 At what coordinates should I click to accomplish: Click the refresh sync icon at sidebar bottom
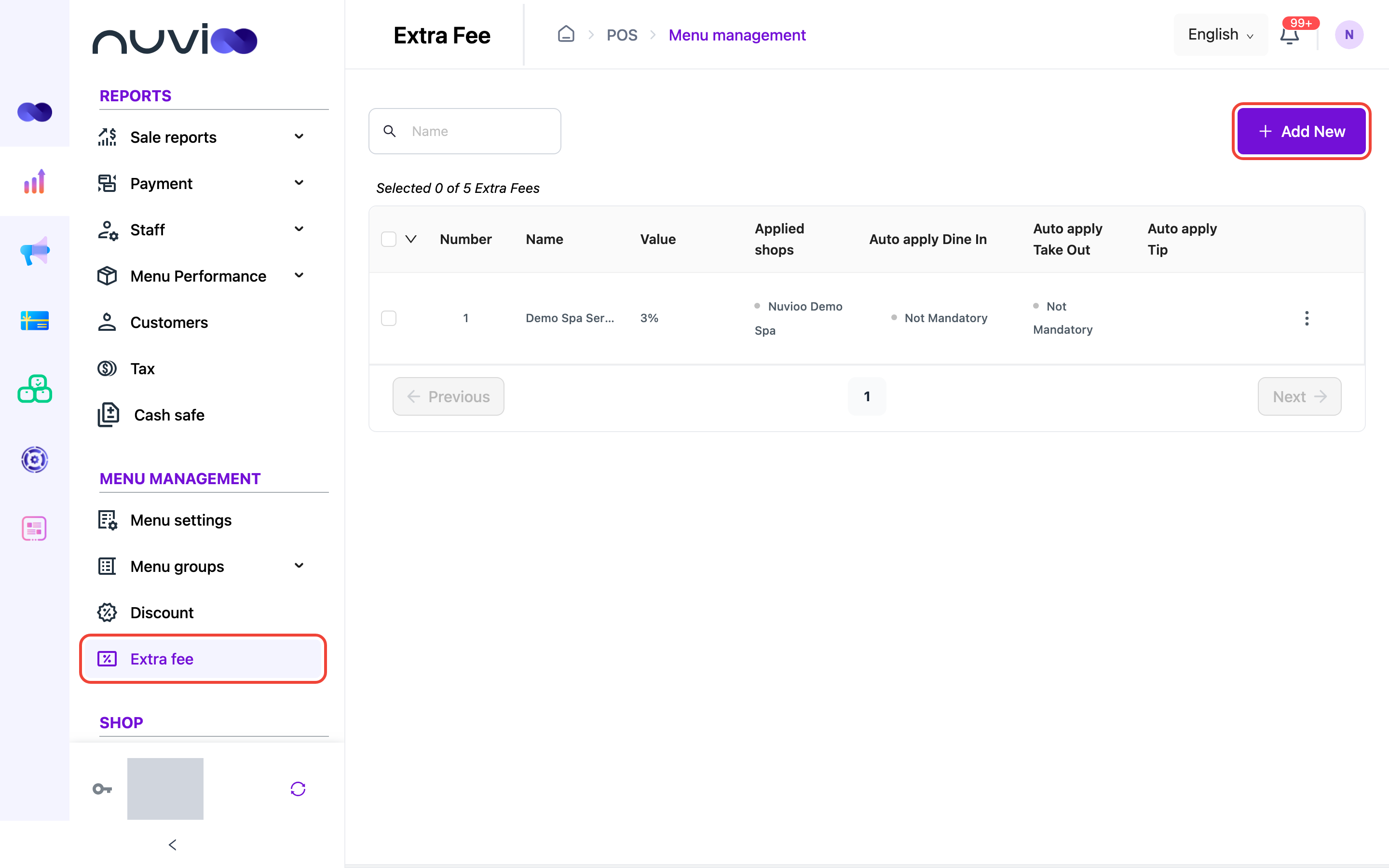298,789
